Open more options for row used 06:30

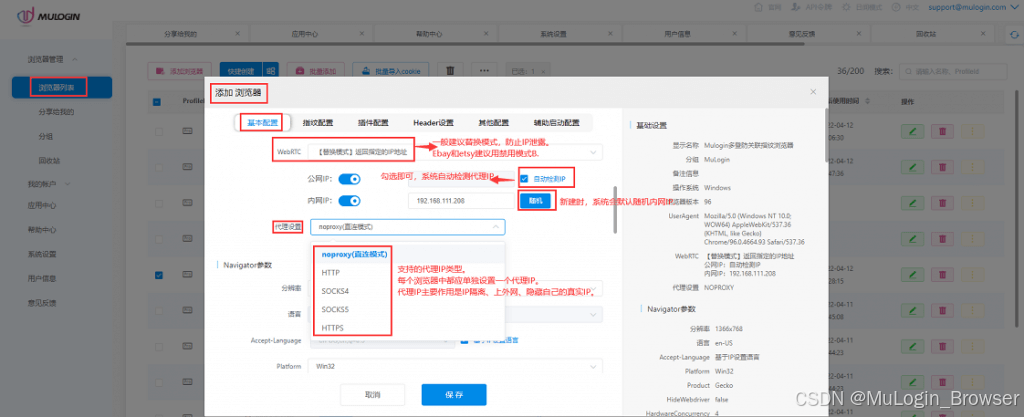tap(973, 131)
